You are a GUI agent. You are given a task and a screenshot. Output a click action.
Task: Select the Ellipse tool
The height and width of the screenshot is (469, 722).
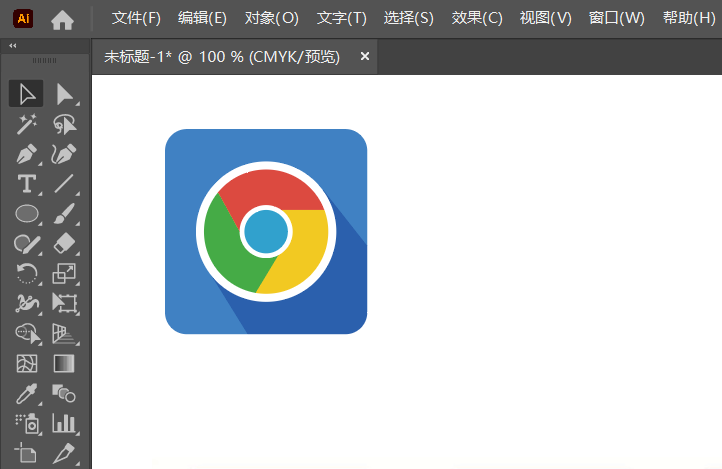(26, 214)
